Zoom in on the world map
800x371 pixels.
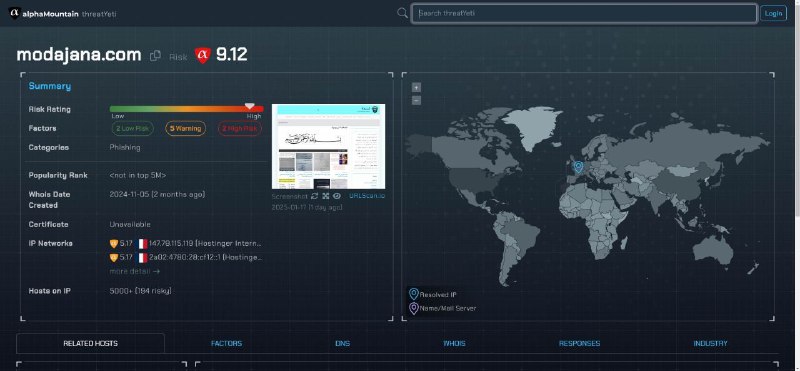416,88
